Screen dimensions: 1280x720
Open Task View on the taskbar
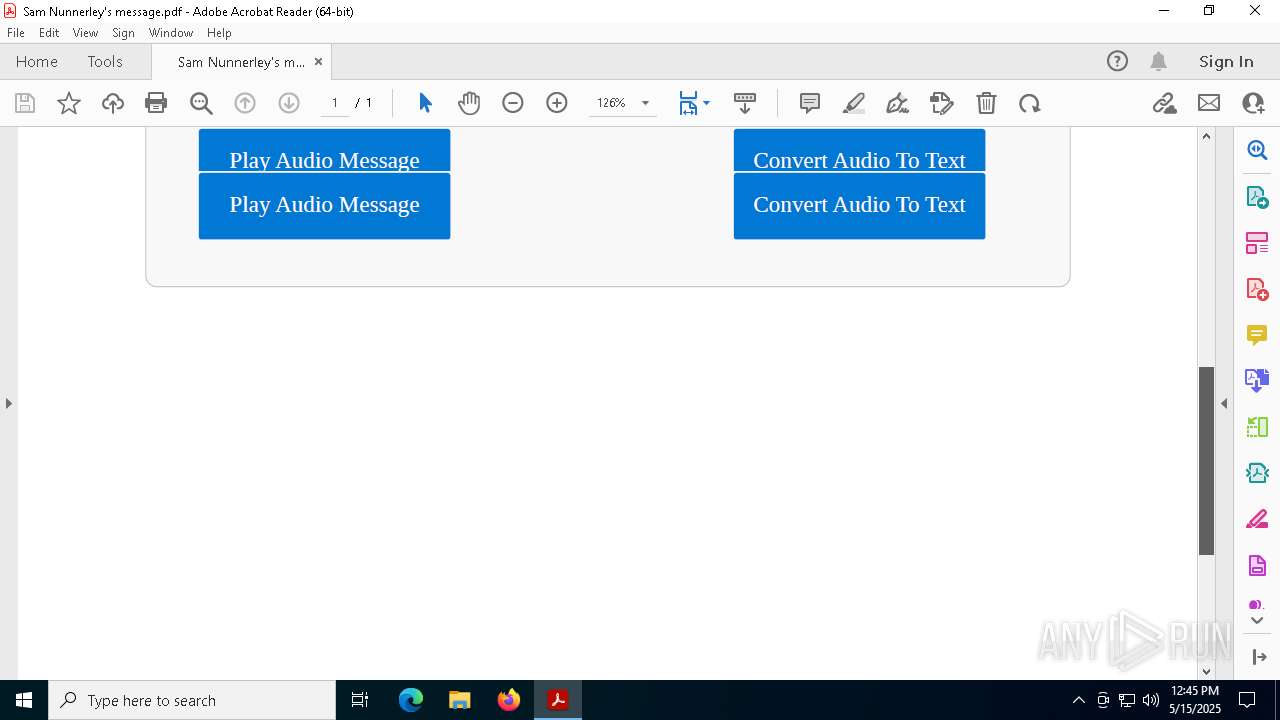tap(360, 700)
